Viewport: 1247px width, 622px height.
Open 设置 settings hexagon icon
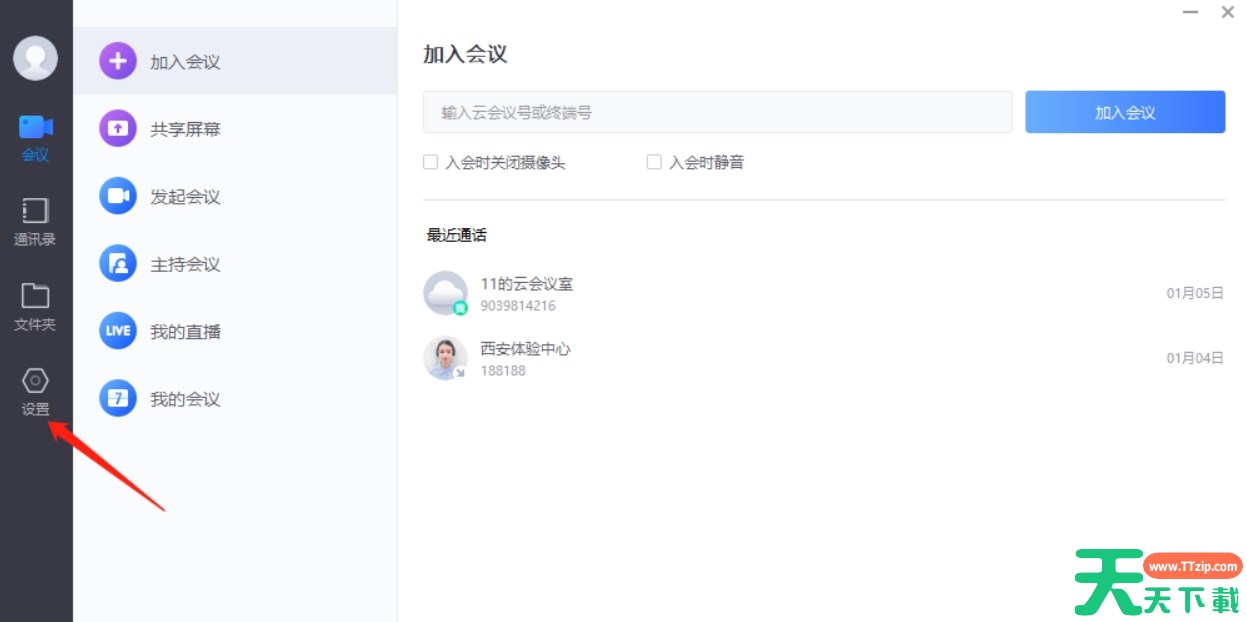[35, 380]
